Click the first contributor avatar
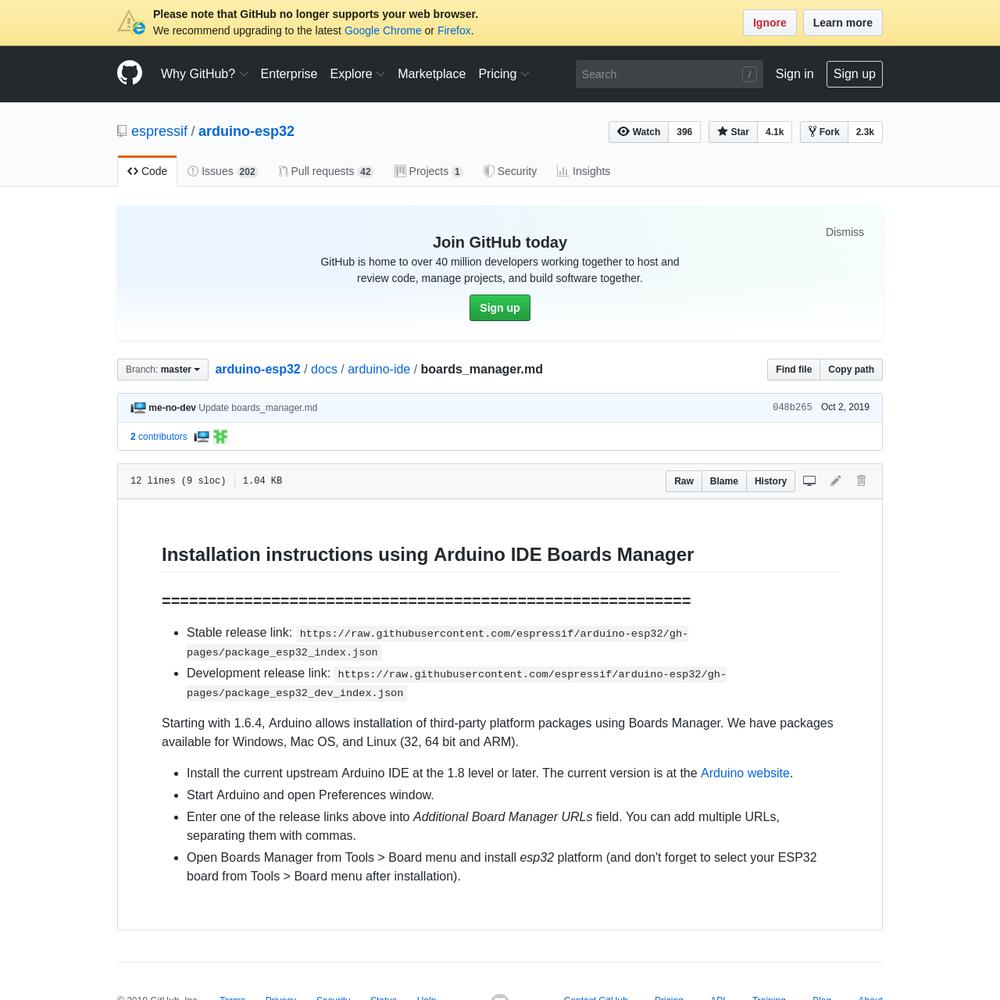The height and width of the screenshot is (1000, 1000). (202, 437)
